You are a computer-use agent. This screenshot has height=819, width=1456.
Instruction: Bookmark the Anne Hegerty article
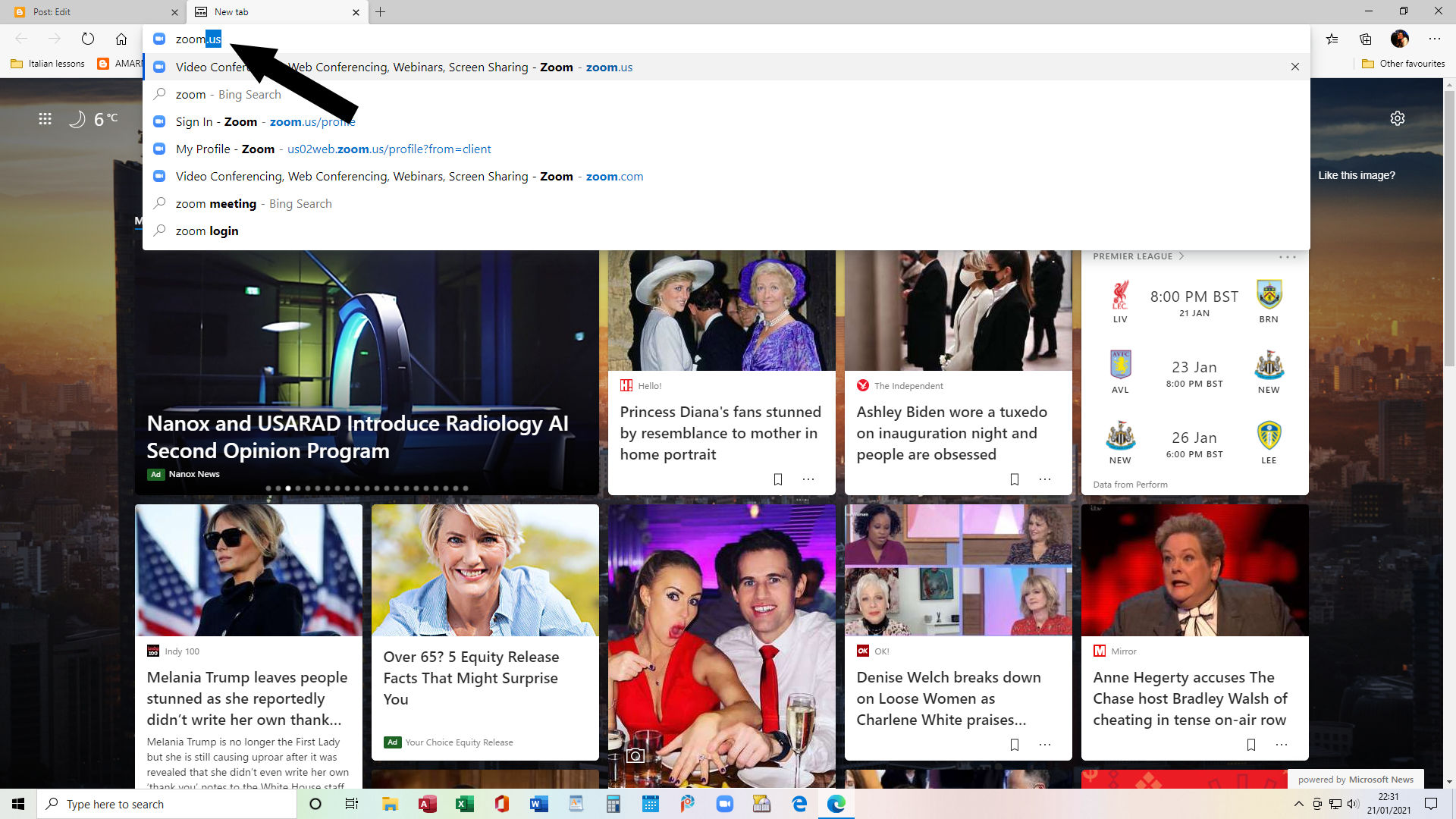(x=1251, y=745)
